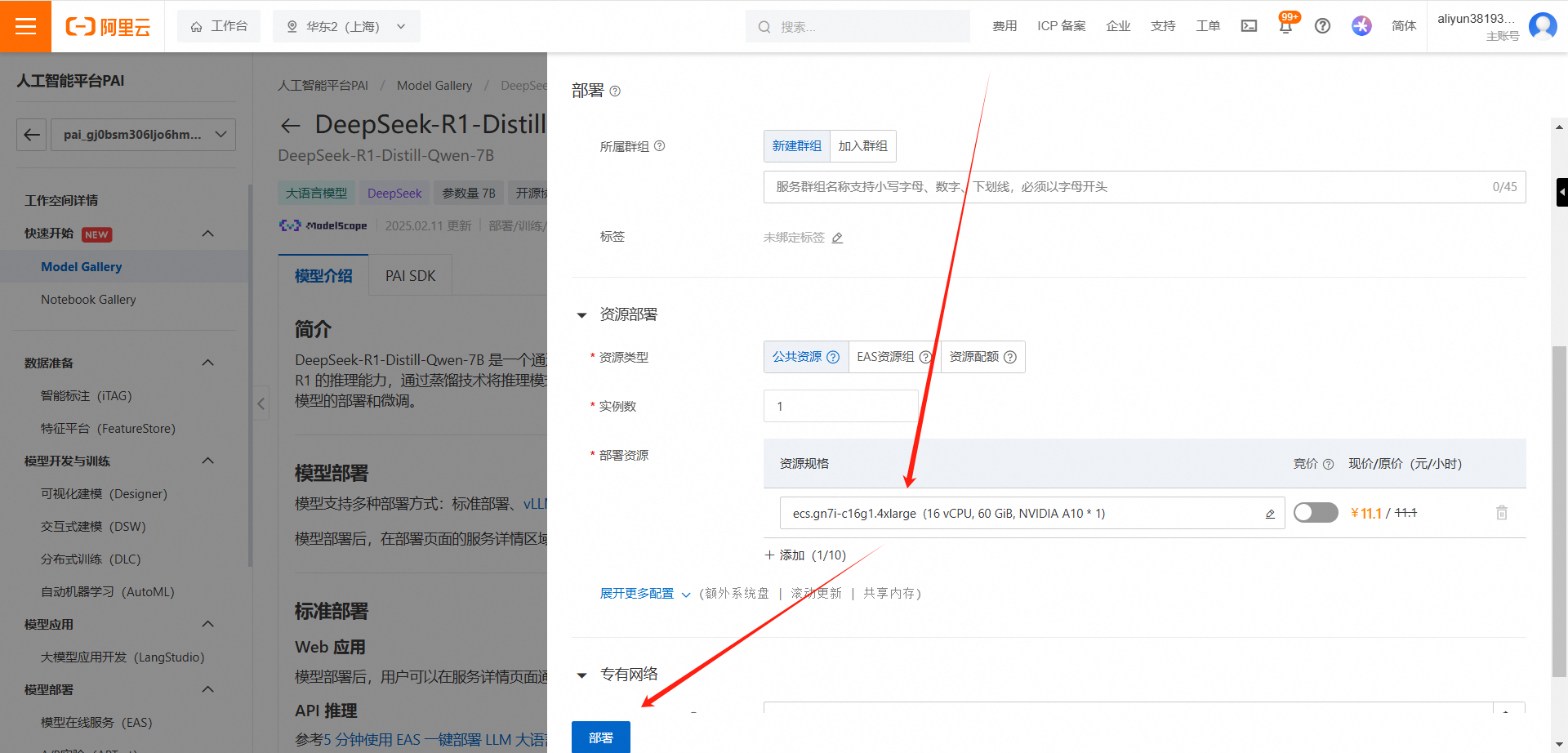Select EAS资源组 resource type
Viewport: 1568px width, 753px height.
[894, 357]
